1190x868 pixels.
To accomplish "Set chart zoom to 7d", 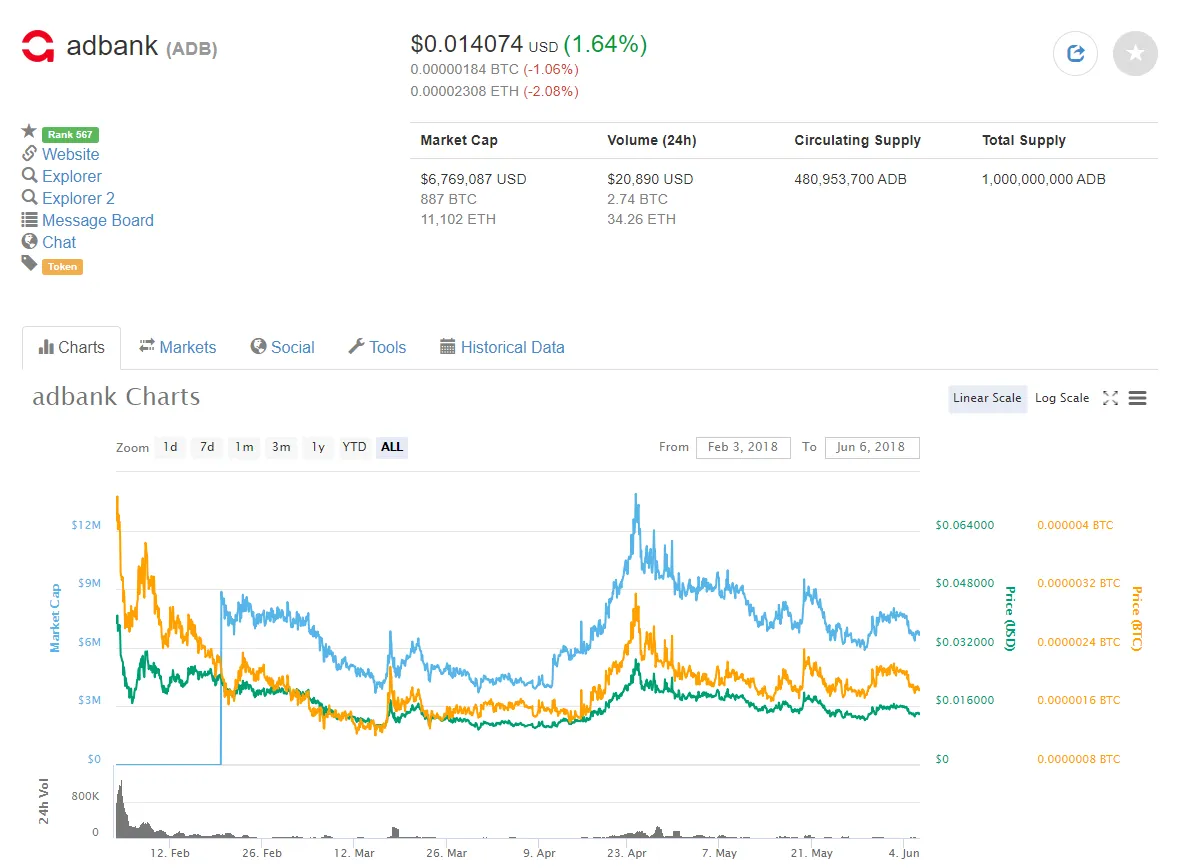I will [x=206, y=447].
